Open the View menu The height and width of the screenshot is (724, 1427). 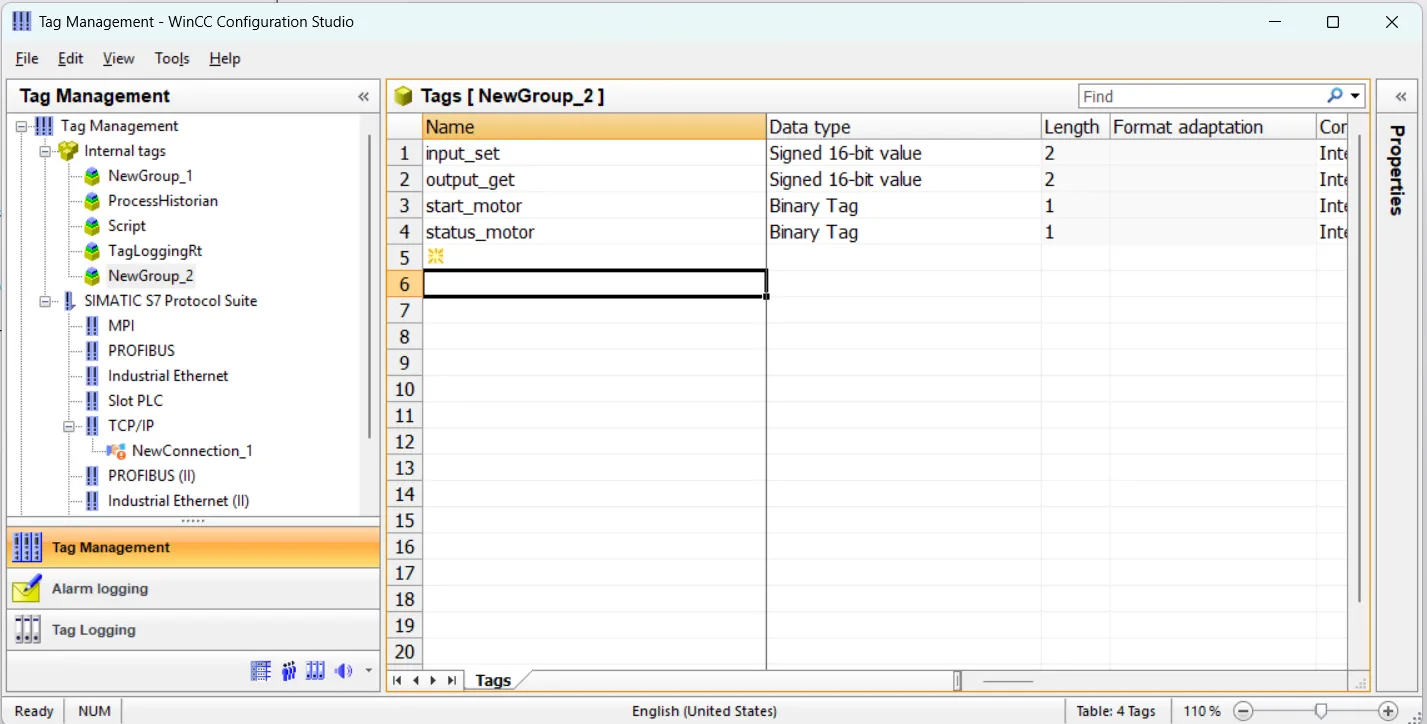pyautogui.click(x=118, y=58)
